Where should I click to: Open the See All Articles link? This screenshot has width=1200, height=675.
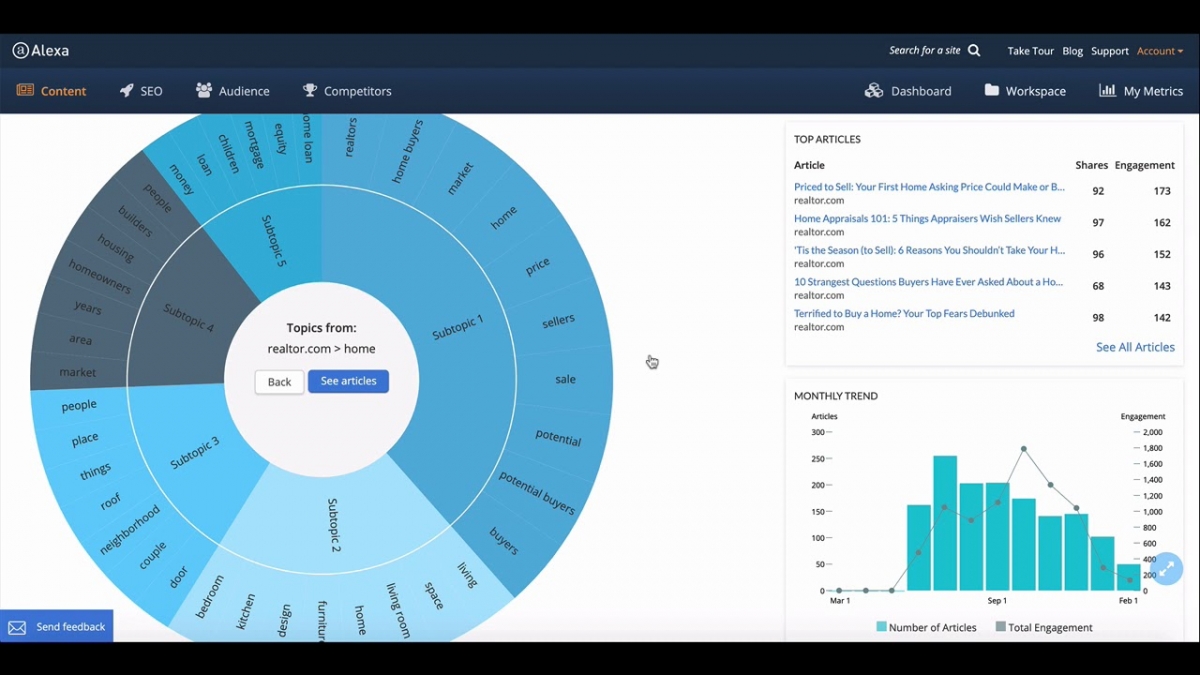(x=1135, y=347)
